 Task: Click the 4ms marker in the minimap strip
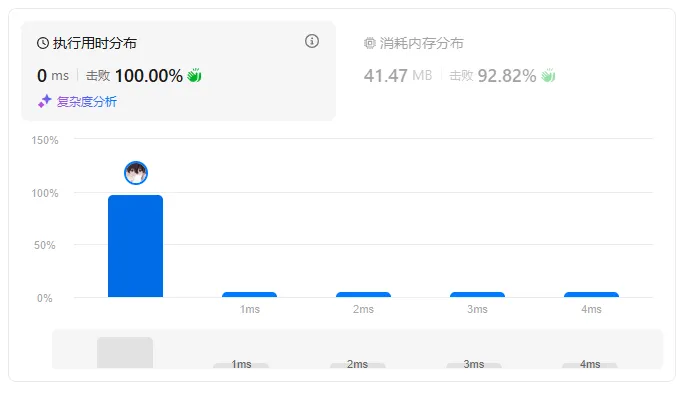[590, 365]
